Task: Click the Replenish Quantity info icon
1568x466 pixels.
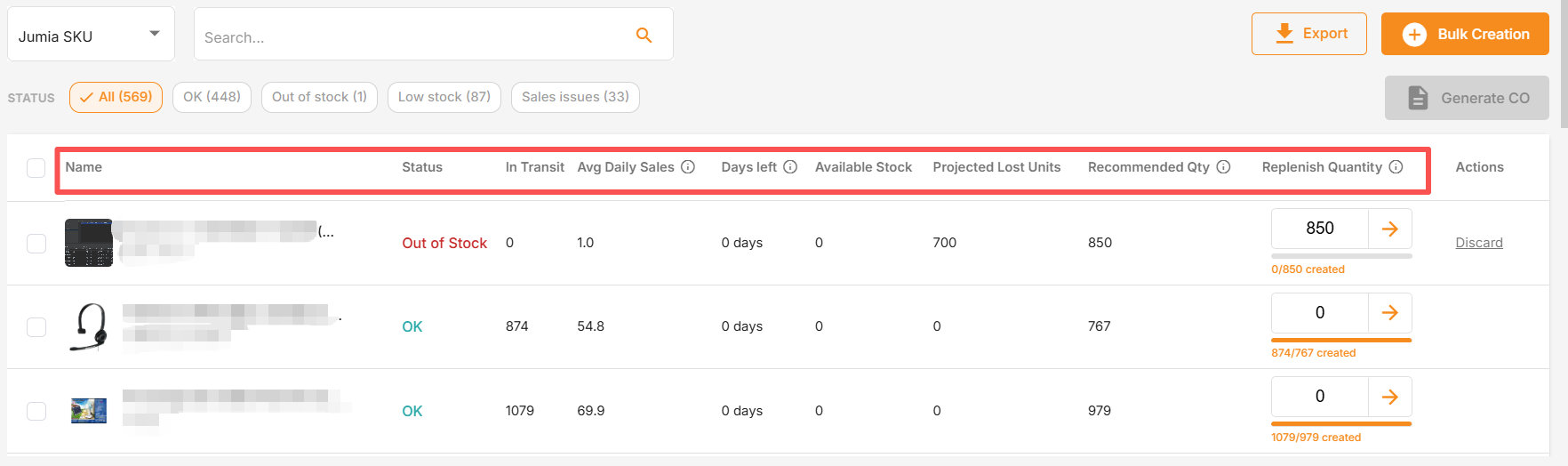Action: pyautogui.click(x=1396, y=167)
